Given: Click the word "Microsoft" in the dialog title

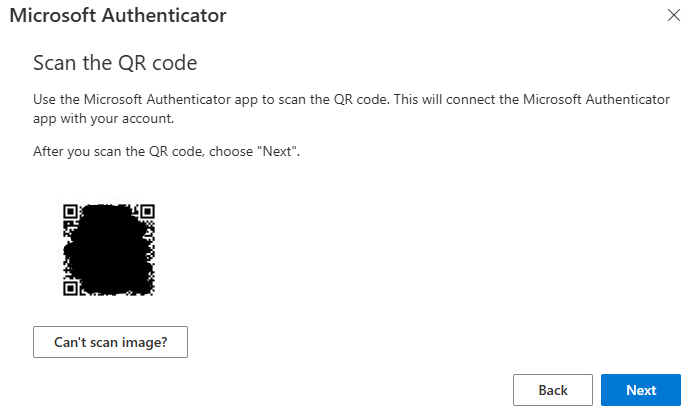Looking at the screenshot, I should point(53,15).
